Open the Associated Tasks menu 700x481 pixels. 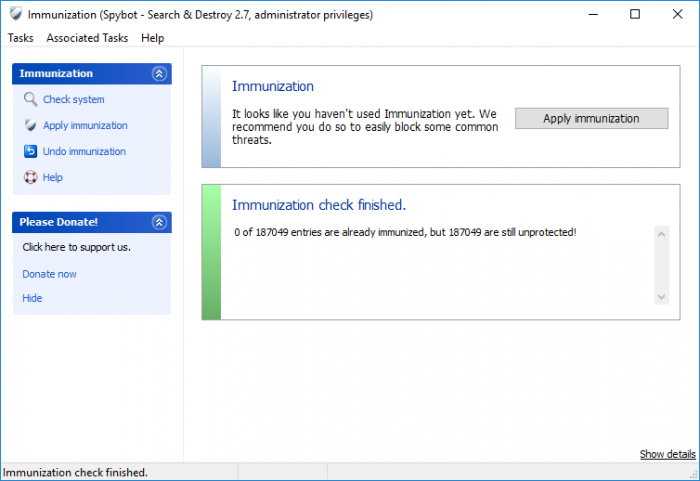87,38
